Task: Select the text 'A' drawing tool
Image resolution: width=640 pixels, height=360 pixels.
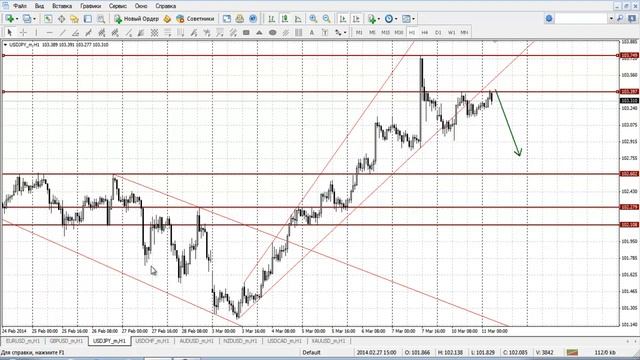Action: point(312,32)
